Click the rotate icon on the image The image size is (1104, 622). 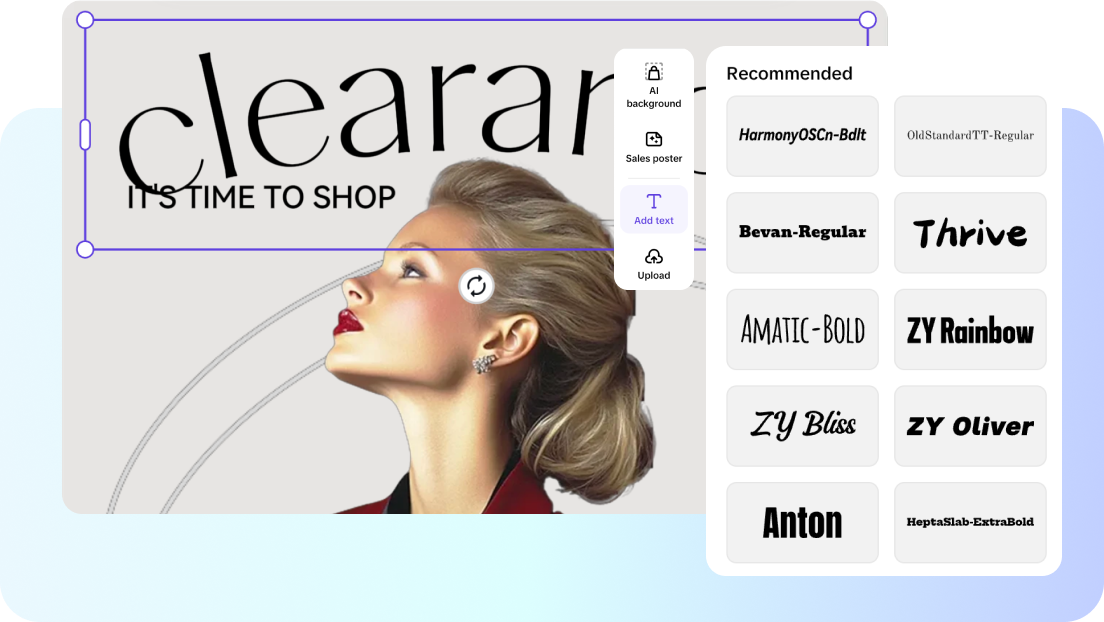pos(477,286)
